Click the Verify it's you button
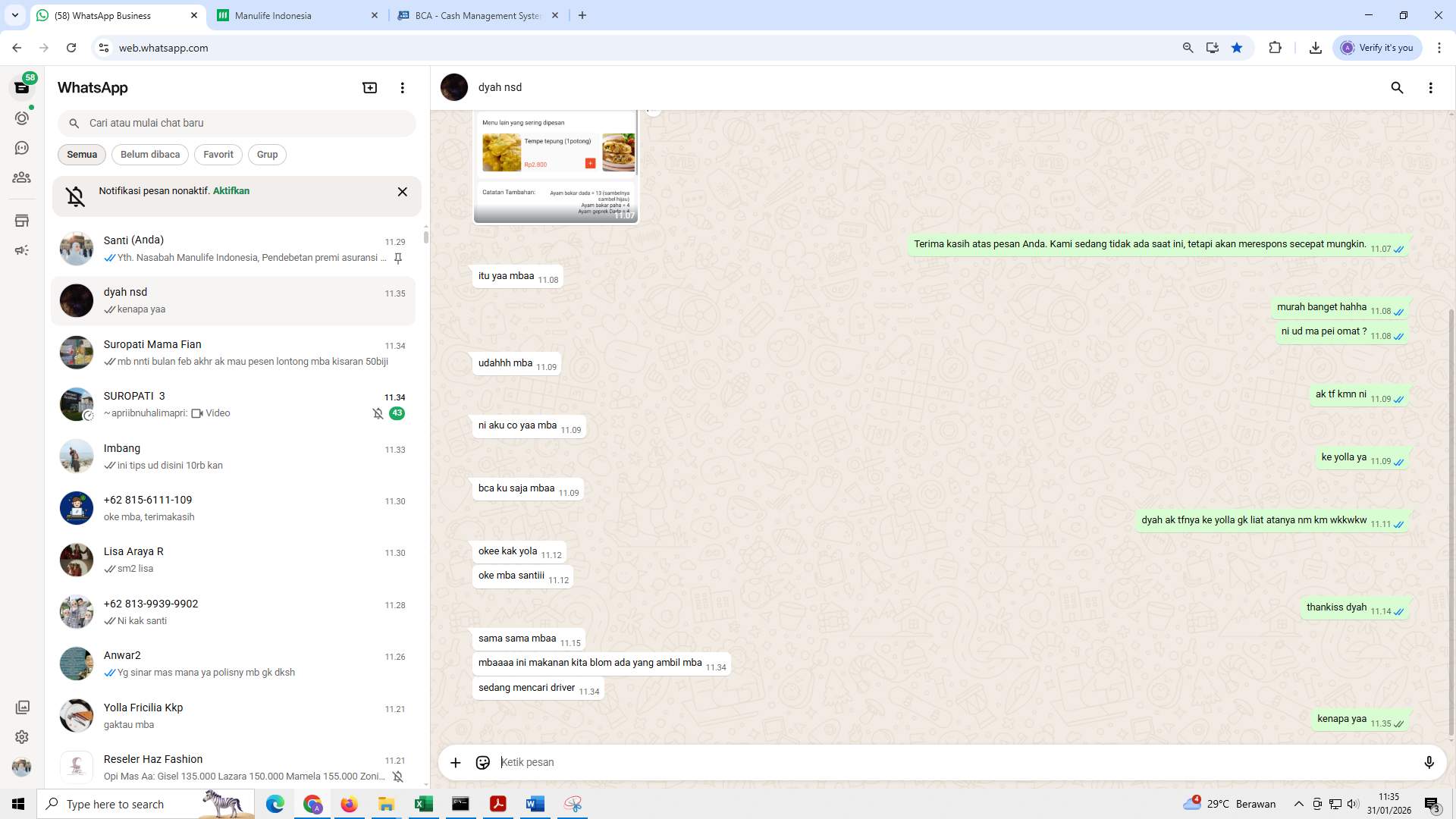Image resolution: width=1456 pixels, height=819 pixels. pyautogui.click(x=1377, y=47)
